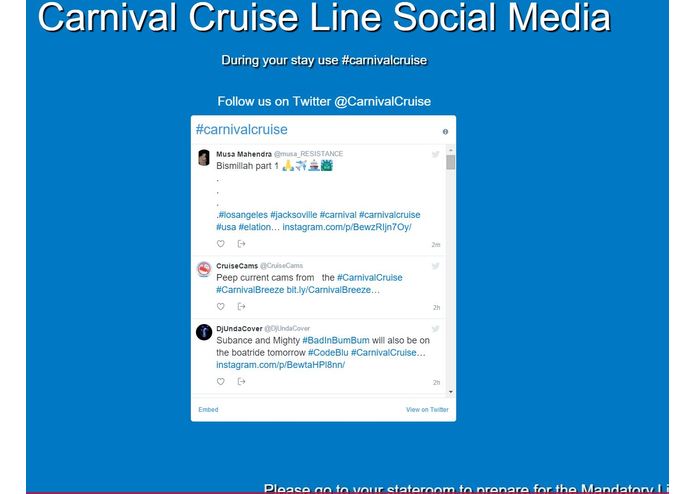Open the #losangeles hashtag
This screenshot has width=695, height=494.
tap(243, 215)
